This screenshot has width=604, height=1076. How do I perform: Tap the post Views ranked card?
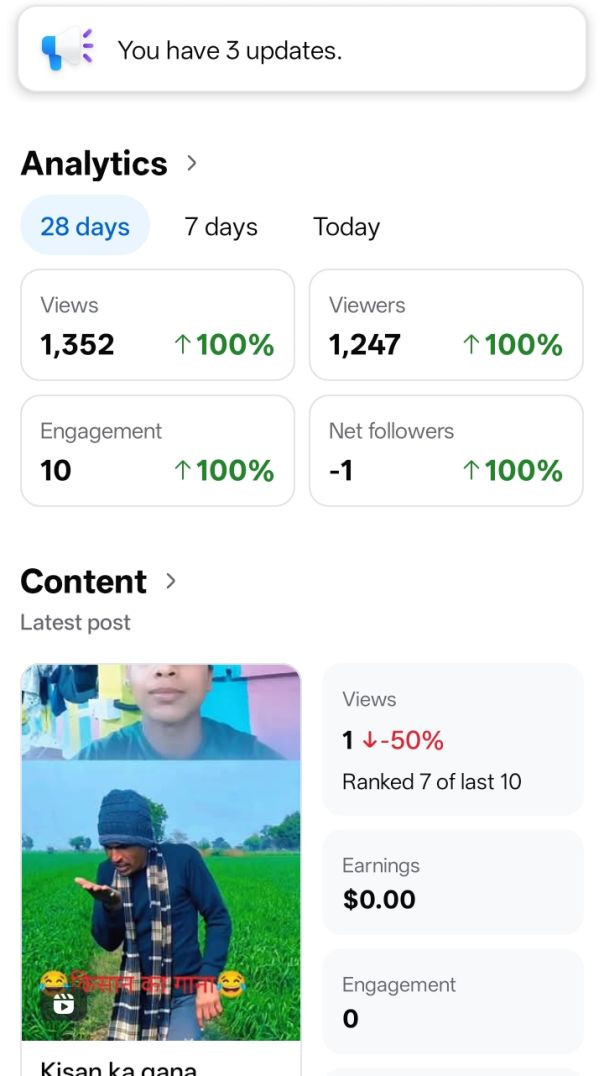[x=452, y=740]
